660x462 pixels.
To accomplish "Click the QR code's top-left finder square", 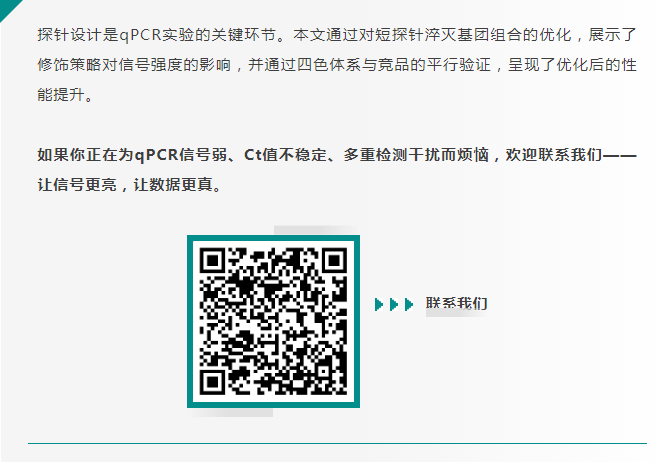I will 212,260.
